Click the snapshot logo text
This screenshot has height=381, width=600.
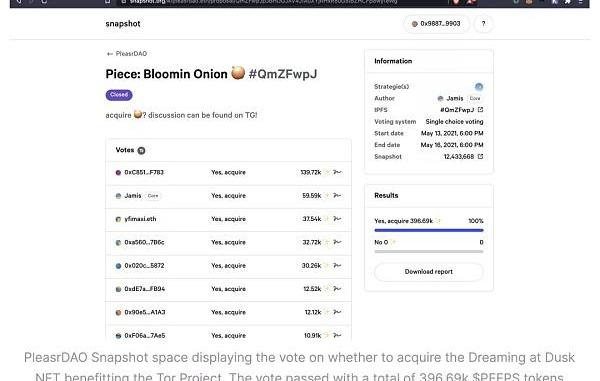point(123,24)
